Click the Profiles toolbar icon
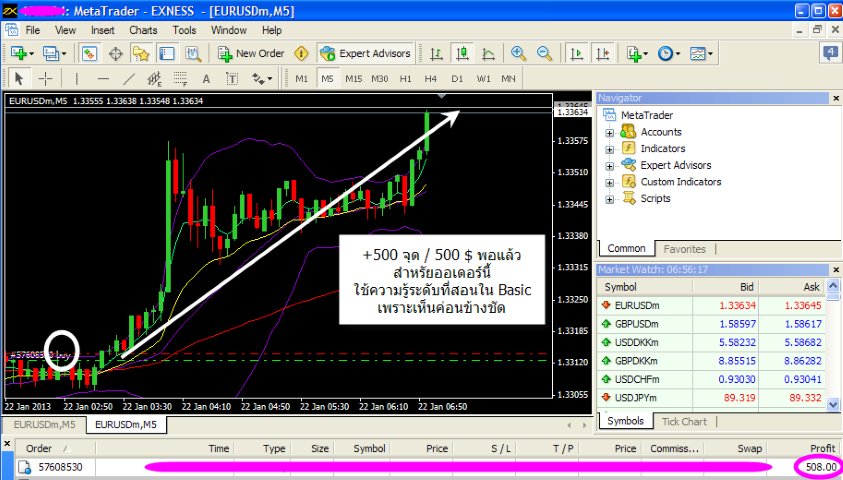Screen dimensions: 843x480 tap(54, 53)
